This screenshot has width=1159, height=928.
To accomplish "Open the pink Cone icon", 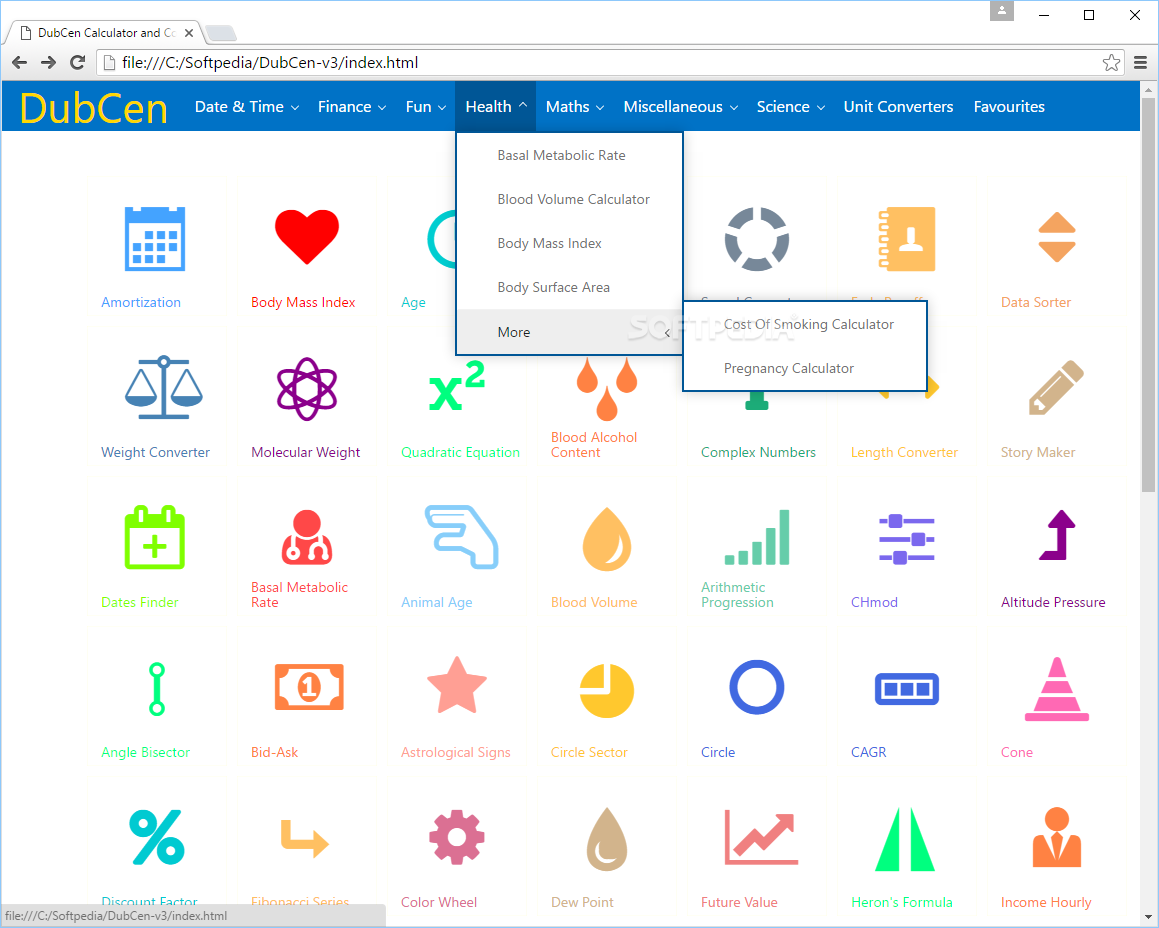I will (1057, 689).
